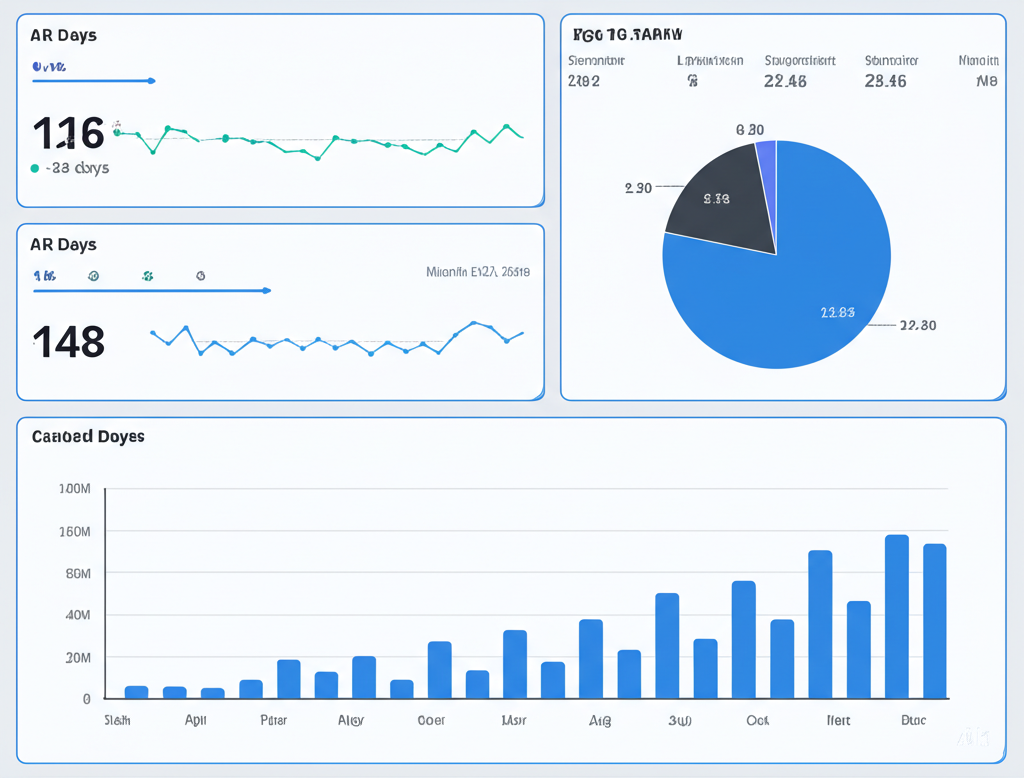Image resolution: width=1024 pixels, height=778 pixels.
Task: Open the Sbuncairor 23.46 stat dropdown
Action: pos(888,70)
